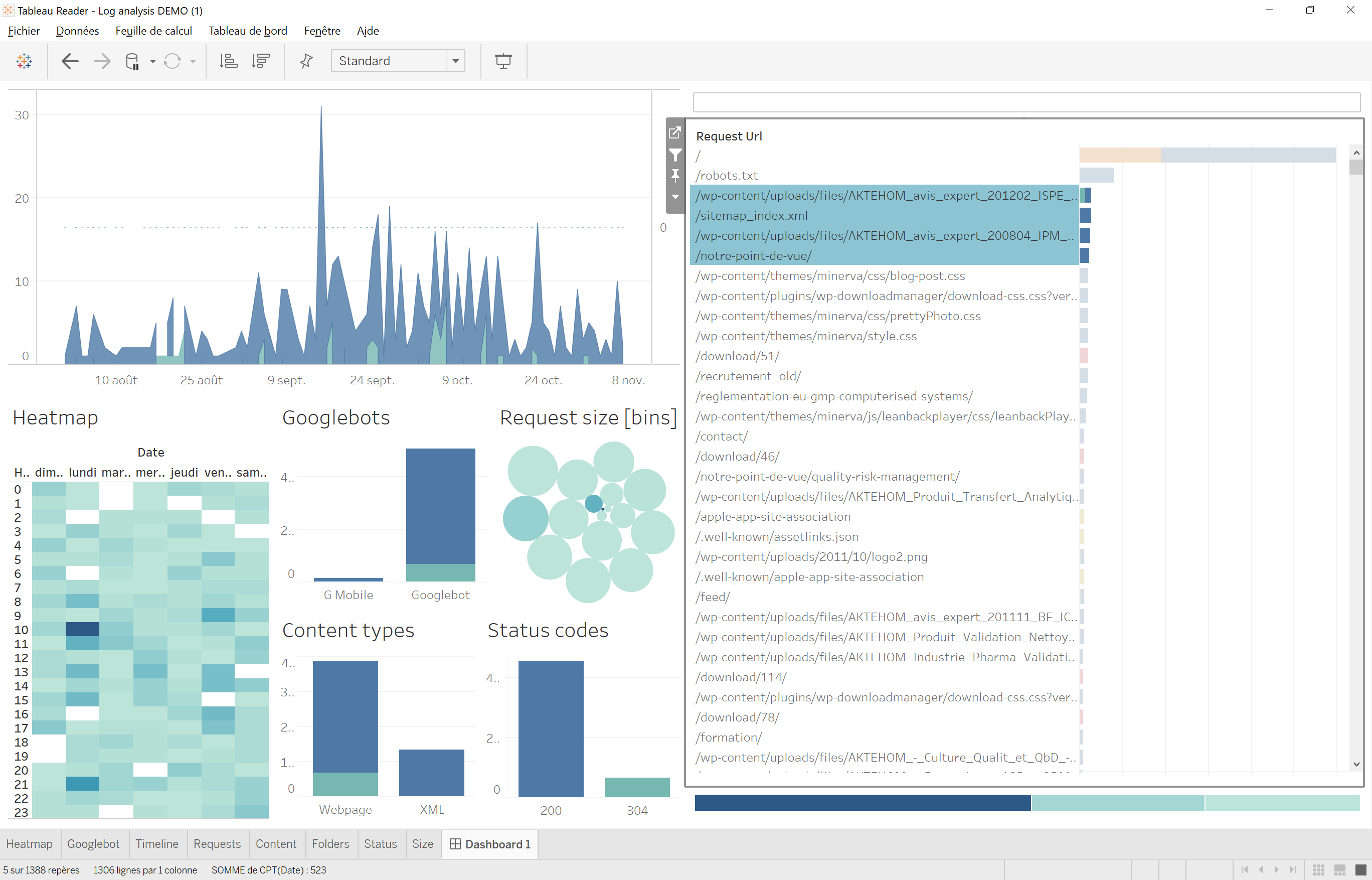The width and height of the screenshot is (1372, 880).
Task: Toggle the panel's pin icon
Action: tap(675, 176)
